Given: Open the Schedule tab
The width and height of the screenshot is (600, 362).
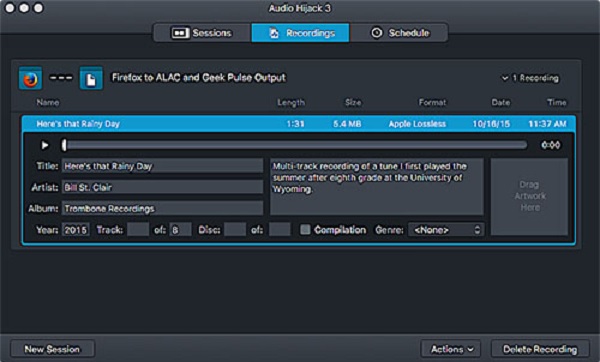Looking at the screenshot, I should [x=398, y=33].
